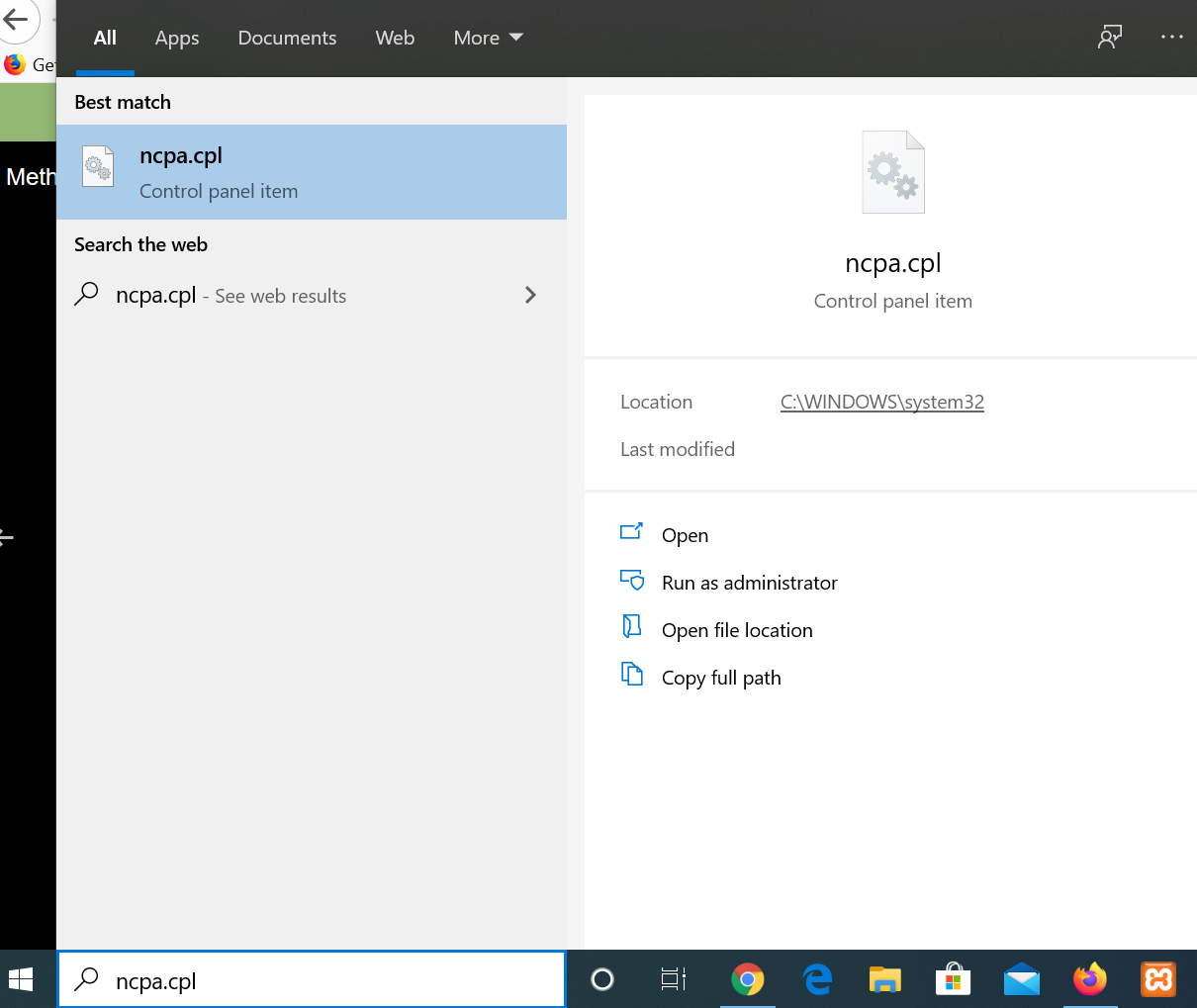
Task: Open the three-dot options menu
Action: 1171,38
